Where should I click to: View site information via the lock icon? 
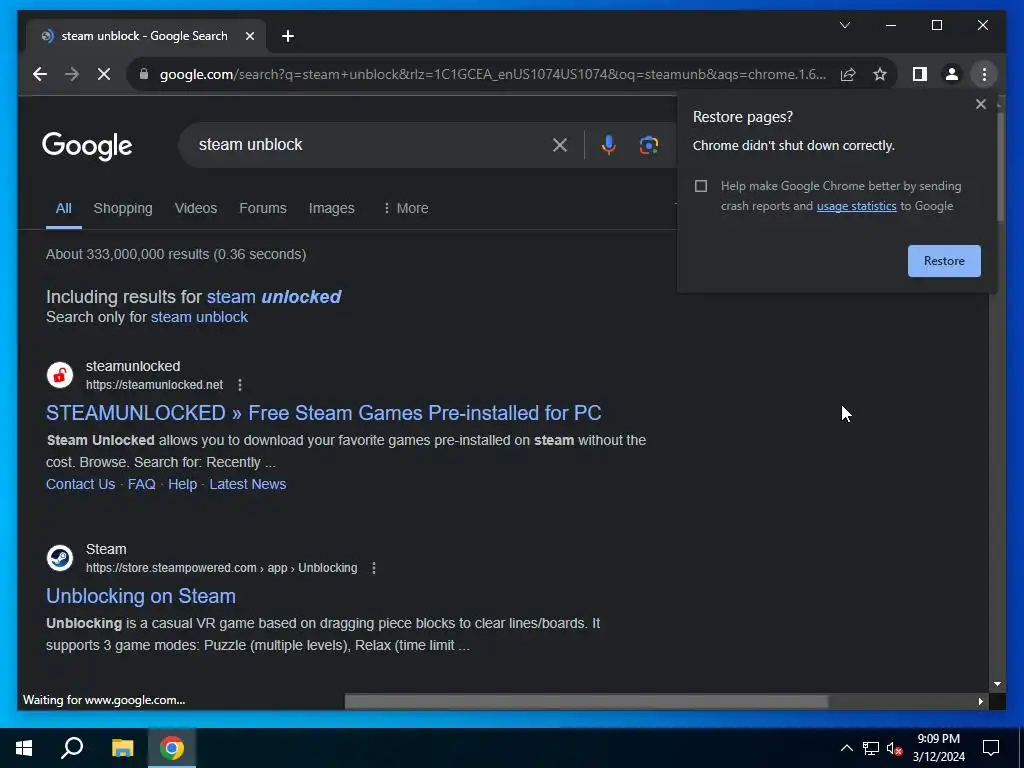[144, 74]
